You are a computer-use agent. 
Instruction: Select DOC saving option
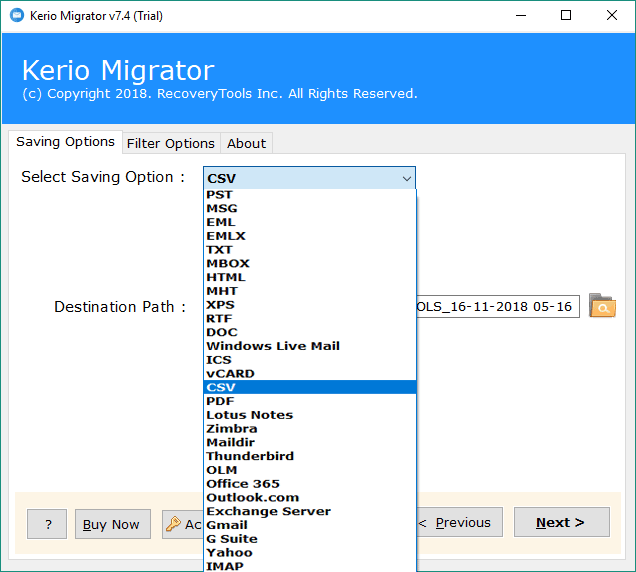(x=310, y=333)
